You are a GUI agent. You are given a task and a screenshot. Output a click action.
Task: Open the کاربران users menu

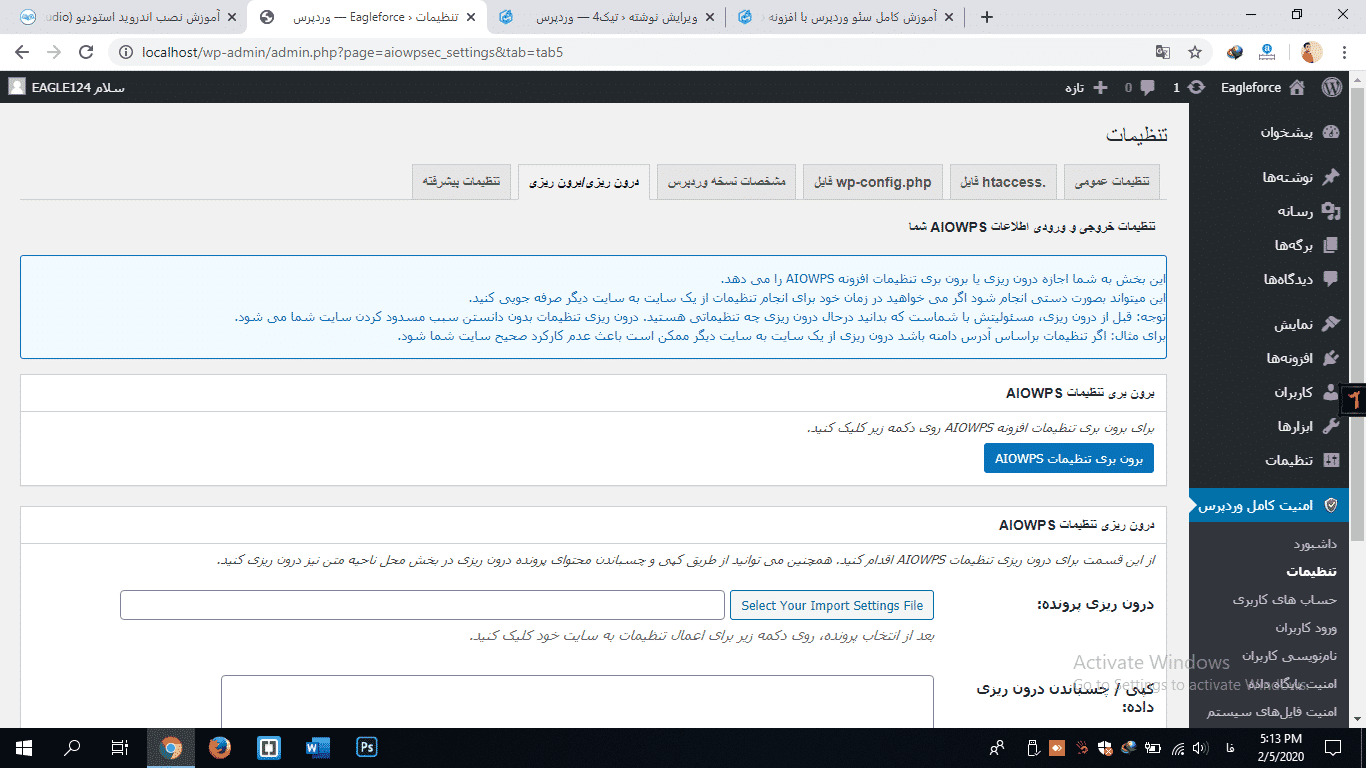(x=1270, y=392)
